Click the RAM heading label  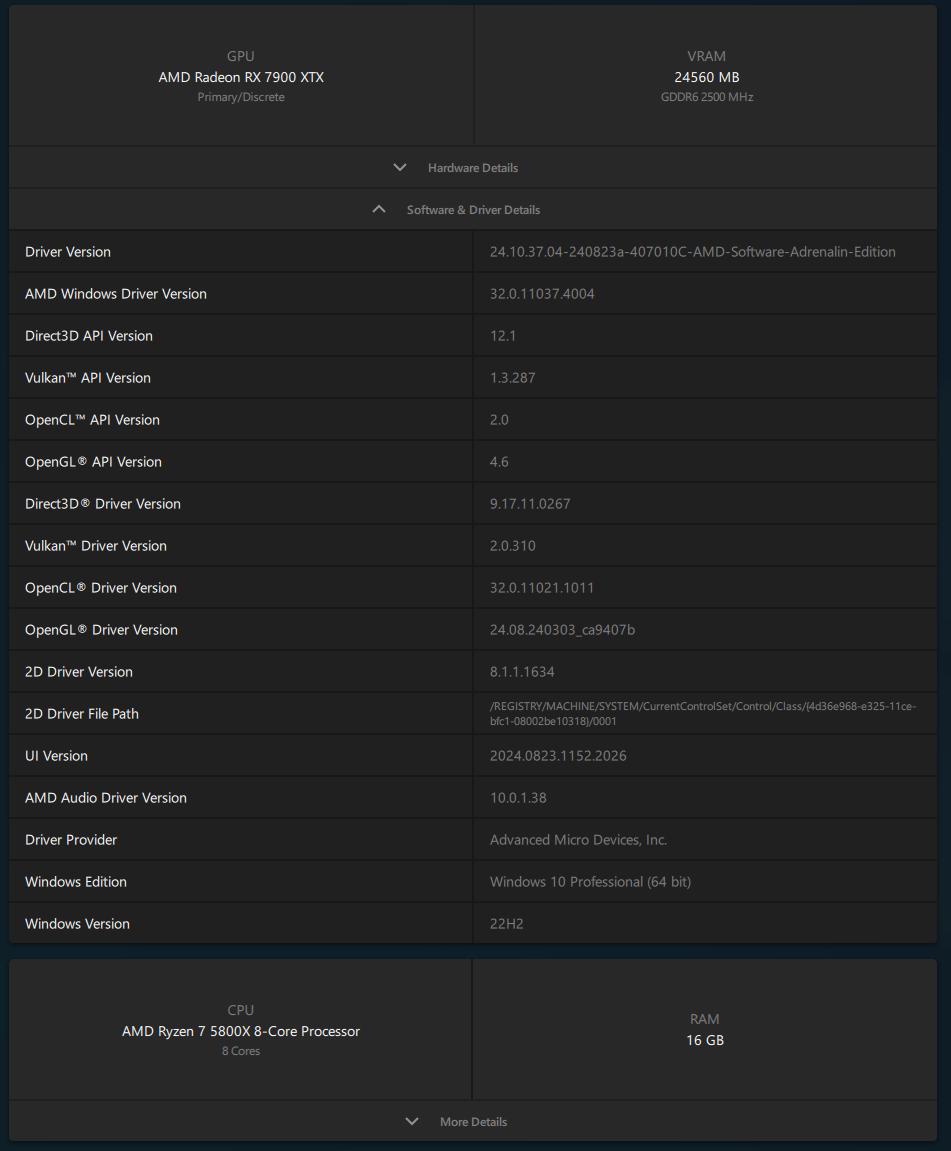point(704,1019)
